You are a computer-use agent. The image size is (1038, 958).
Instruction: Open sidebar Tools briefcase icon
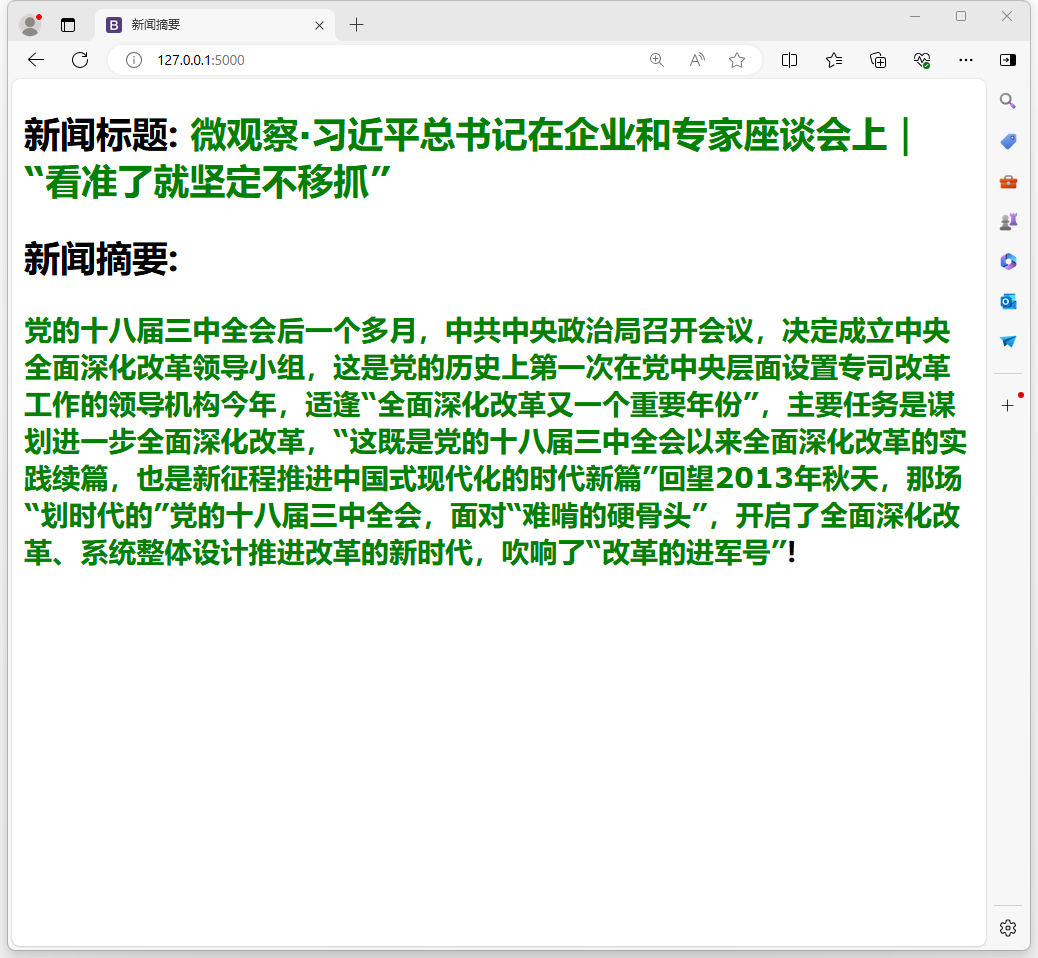tap(1008, 181)
